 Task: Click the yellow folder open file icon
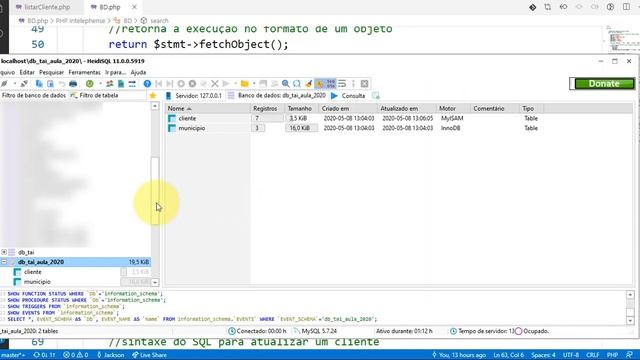tap(244, 84)
